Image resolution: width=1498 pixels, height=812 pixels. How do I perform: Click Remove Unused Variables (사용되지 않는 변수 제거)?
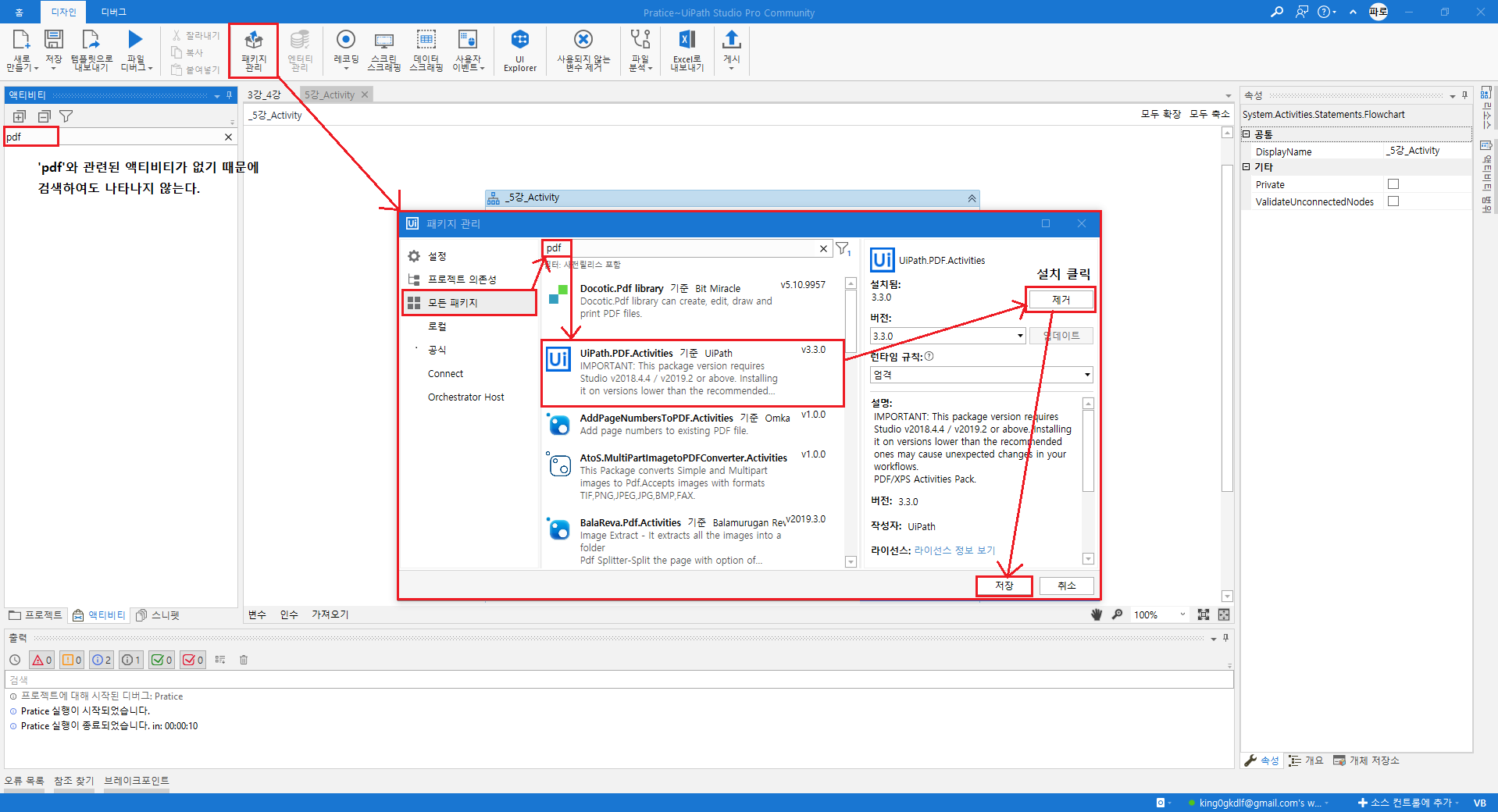pyautogui.click(x=583, y=50)
